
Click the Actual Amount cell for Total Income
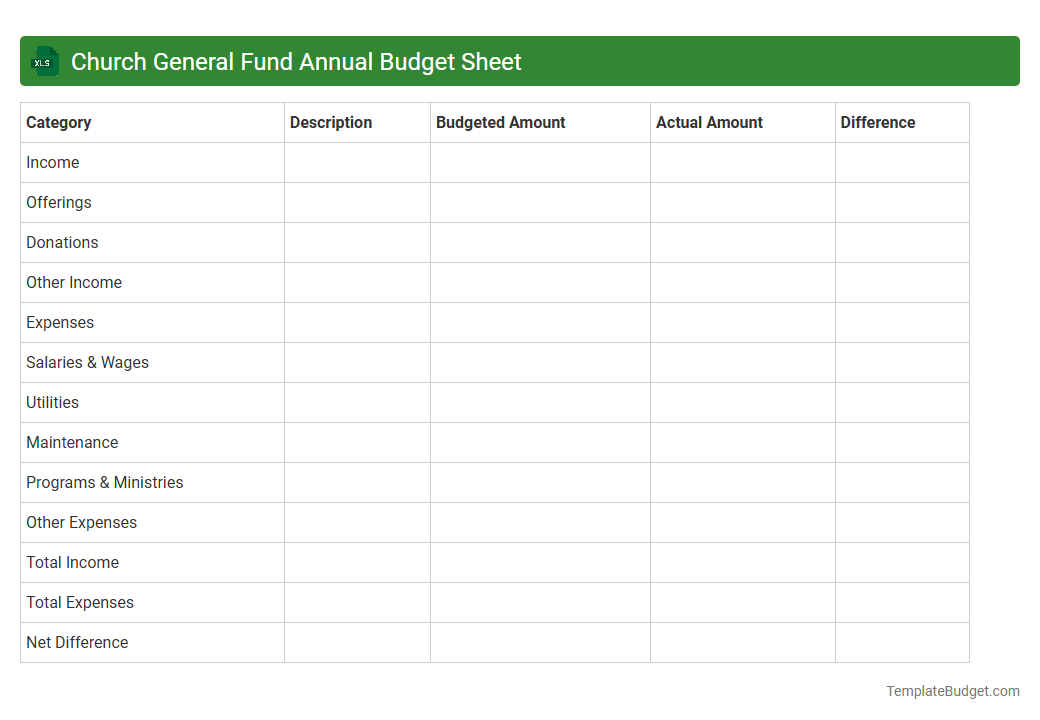pos(742,562)
